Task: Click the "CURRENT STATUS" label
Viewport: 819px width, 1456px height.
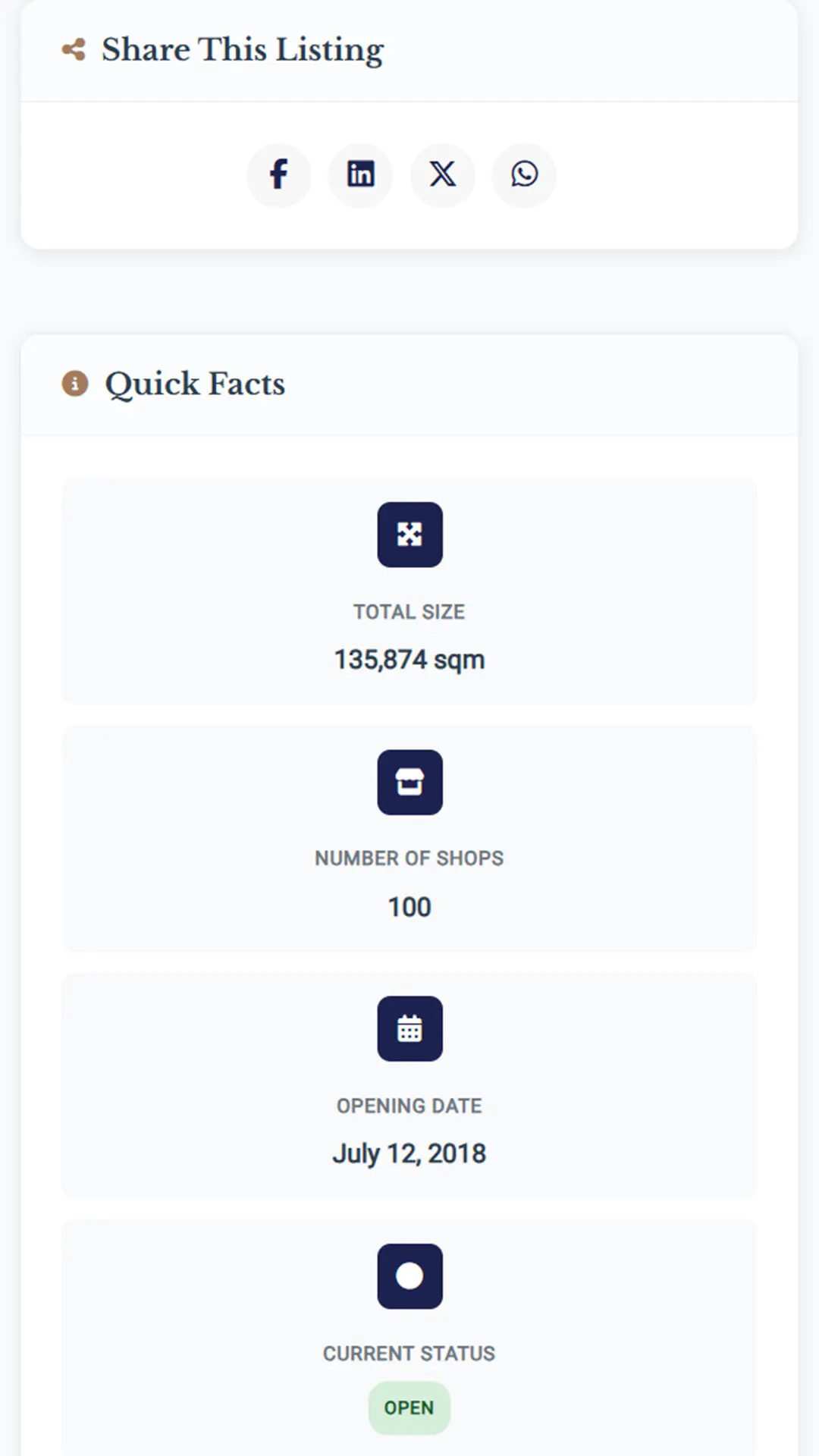Action: tap(409, 1354)
